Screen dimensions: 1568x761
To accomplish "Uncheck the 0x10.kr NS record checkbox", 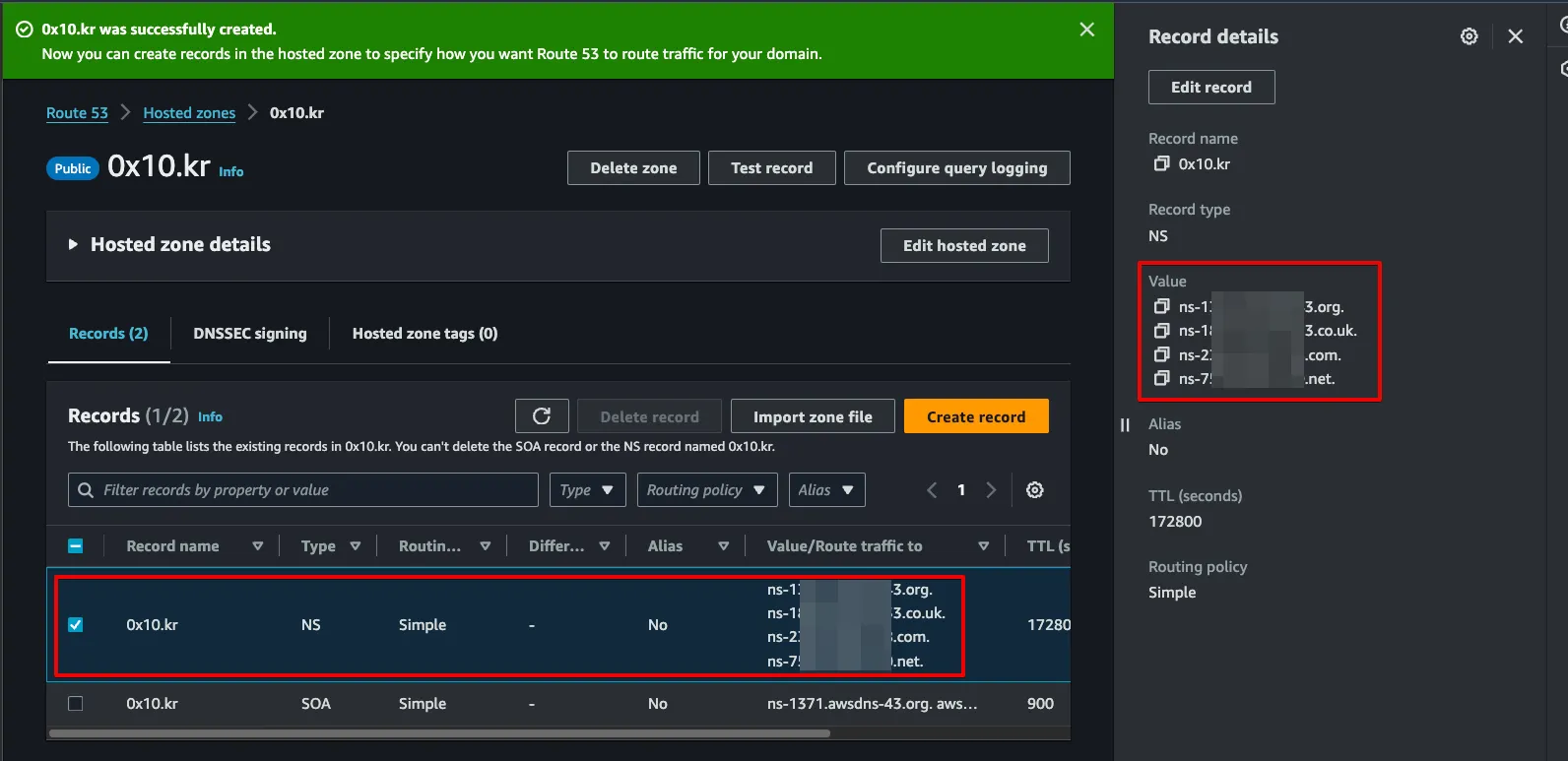I will click(x=76, y=625).
